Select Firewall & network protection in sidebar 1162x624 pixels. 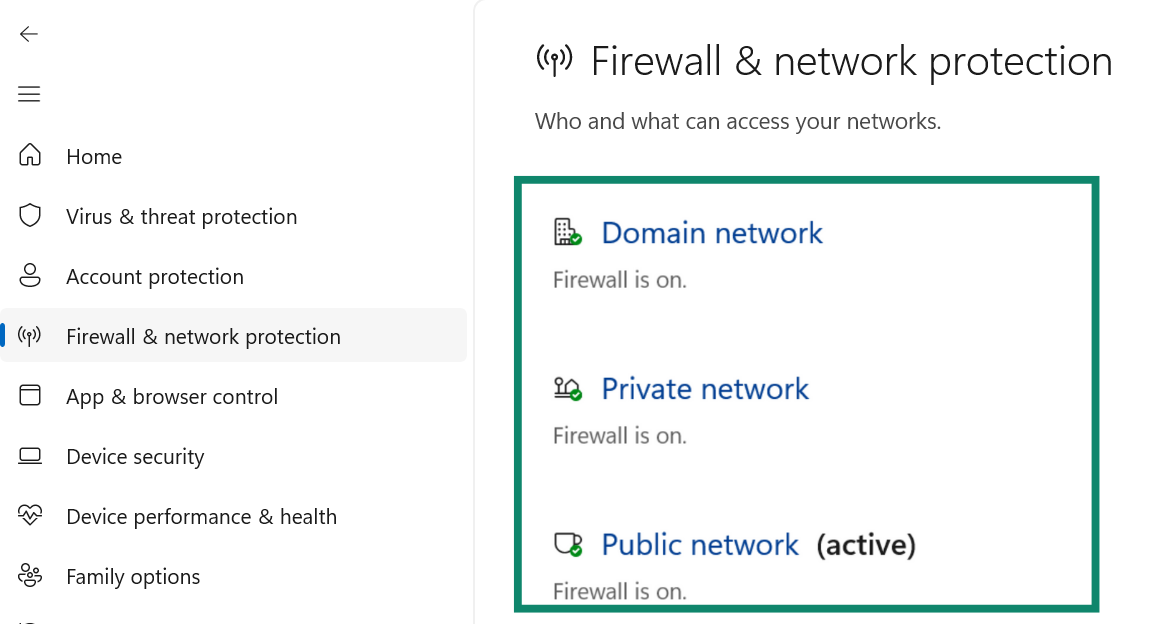point(203,336)
